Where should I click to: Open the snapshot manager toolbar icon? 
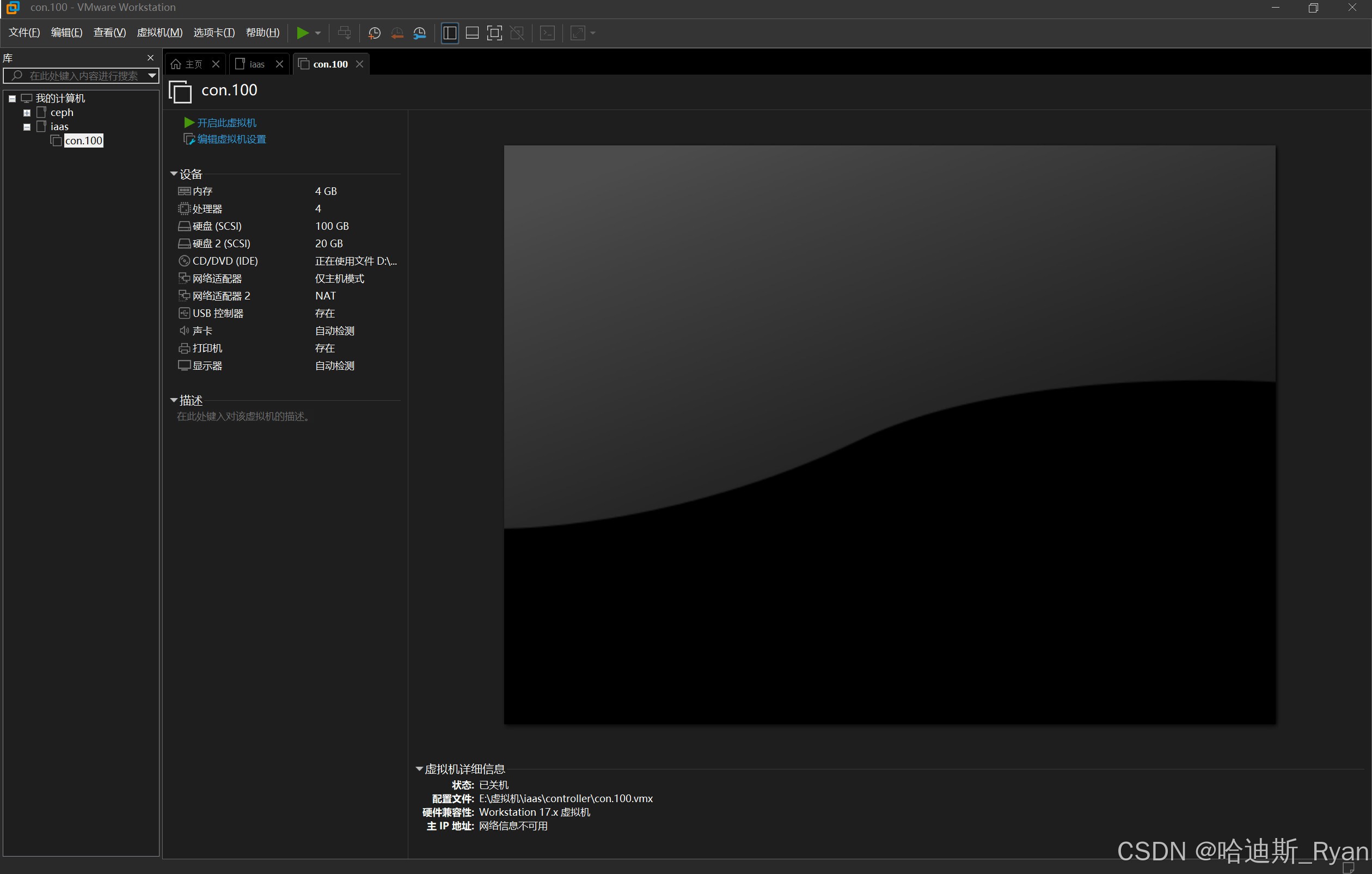click(x=420, y=33)
